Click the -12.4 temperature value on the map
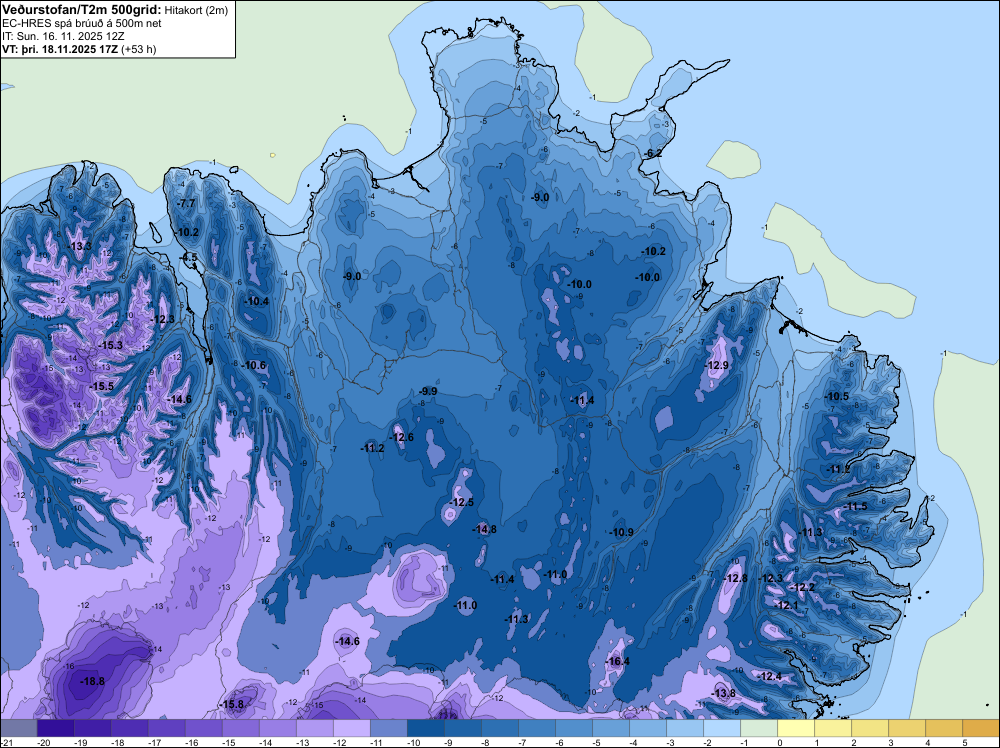Image resolution: width=1000 pixels, height=748 pixels. click(769, 676)
